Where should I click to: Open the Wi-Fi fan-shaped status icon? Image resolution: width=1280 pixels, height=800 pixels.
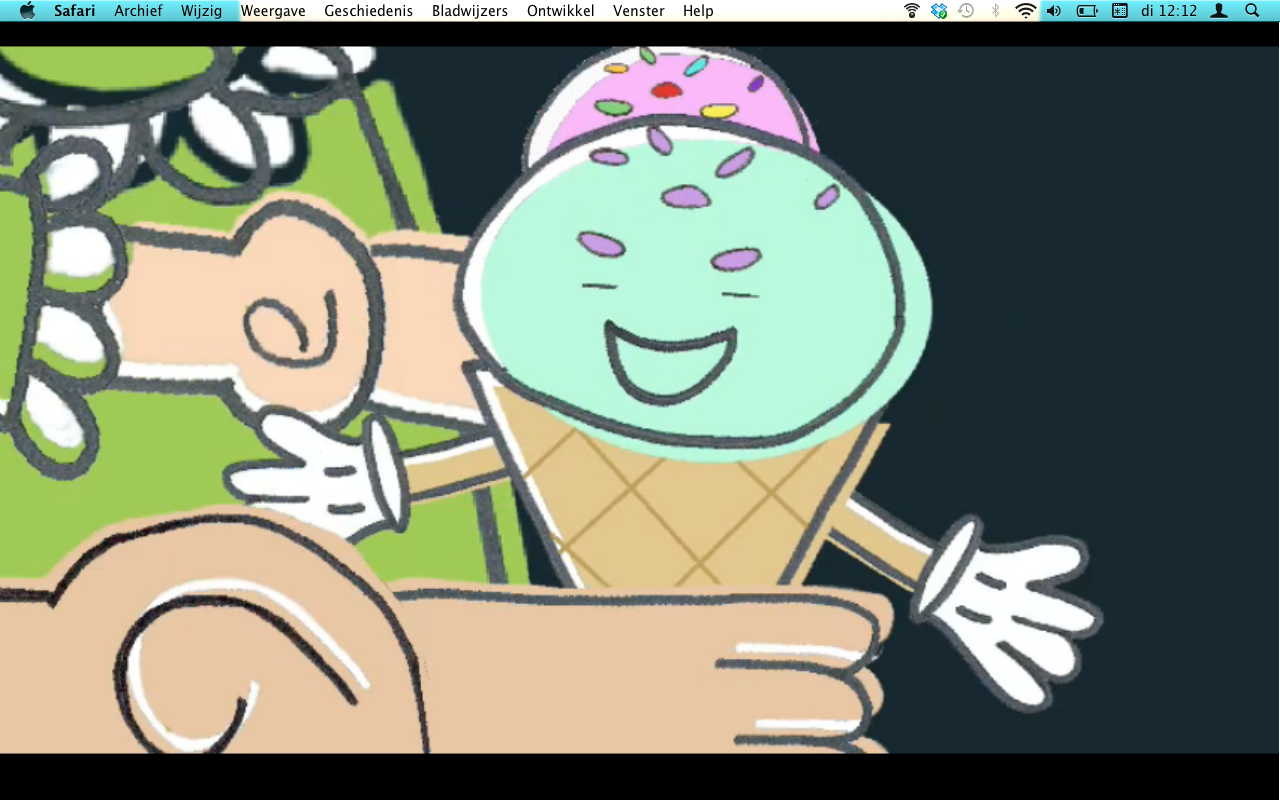pyautogui.click(x=1025, y=11)
